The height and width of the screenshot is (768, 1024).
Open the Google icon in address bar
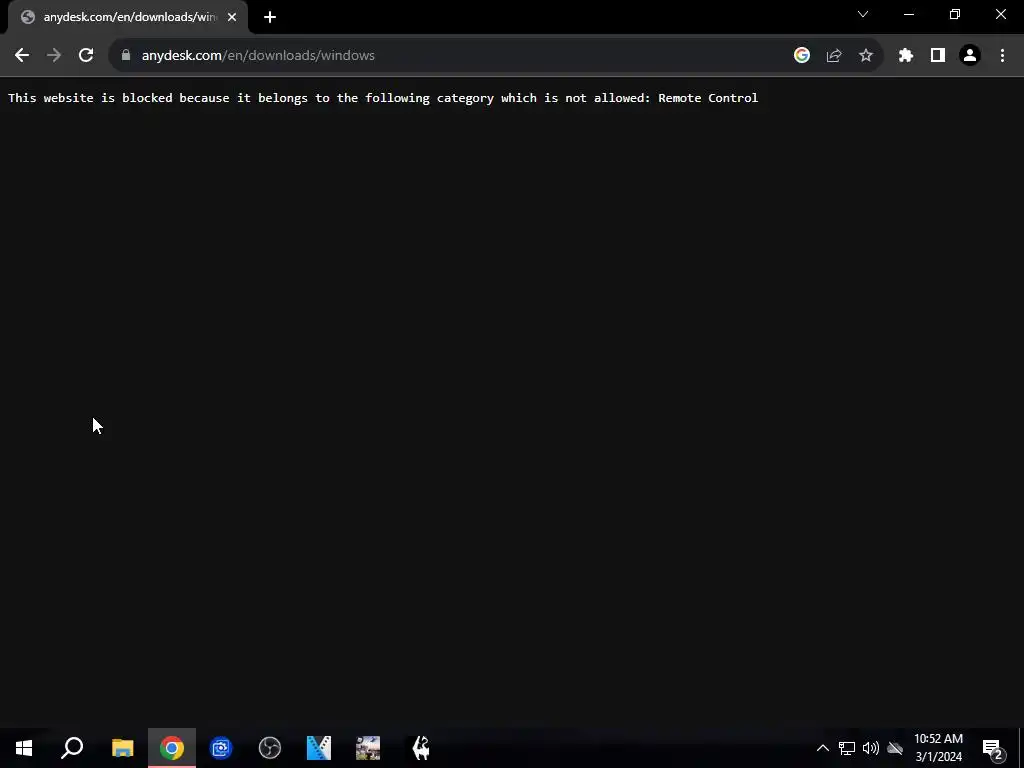pyautogui.click(x=802, y=56)
